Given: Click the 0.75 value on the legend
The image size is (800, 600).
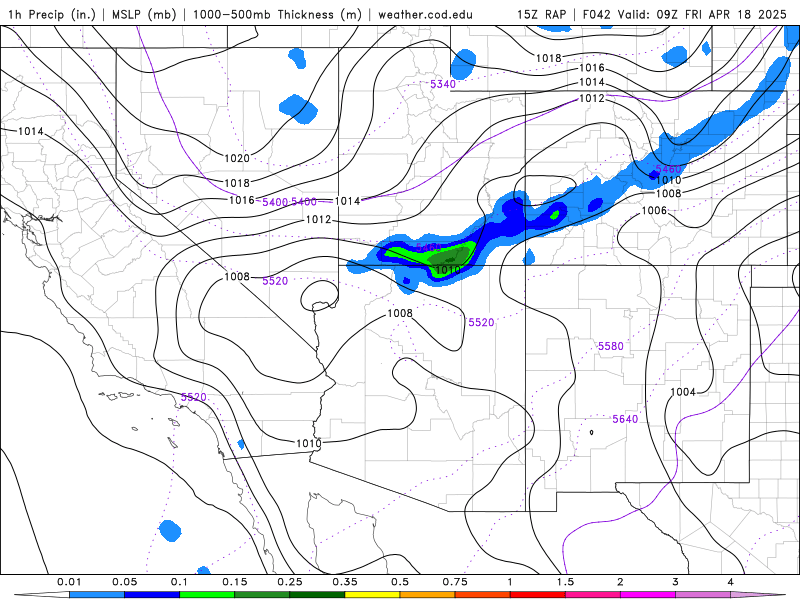Looking at the screenshot, I should pyautogui.click(x=455, y=582).
